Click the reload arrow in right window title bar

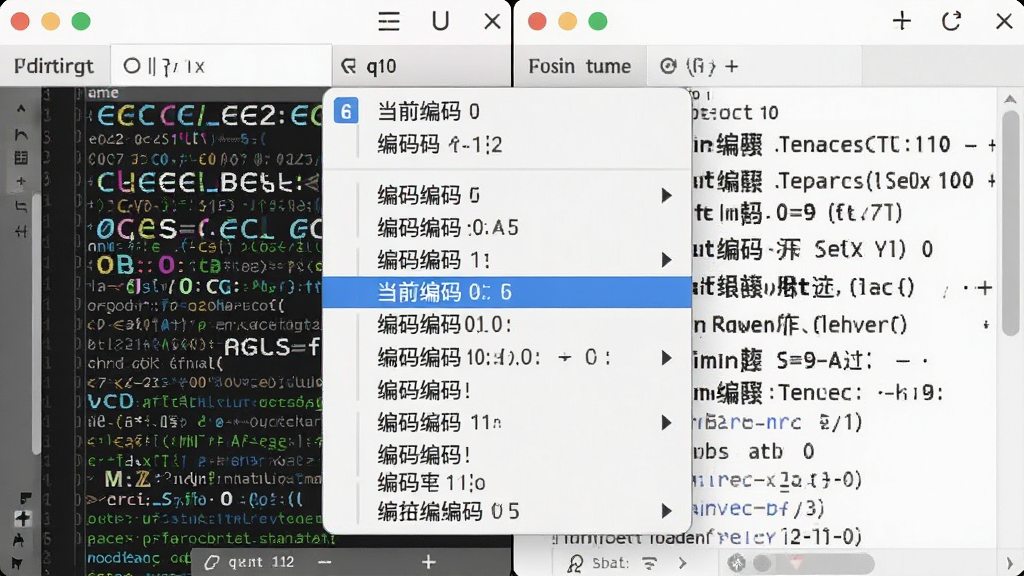pos(952,21)
